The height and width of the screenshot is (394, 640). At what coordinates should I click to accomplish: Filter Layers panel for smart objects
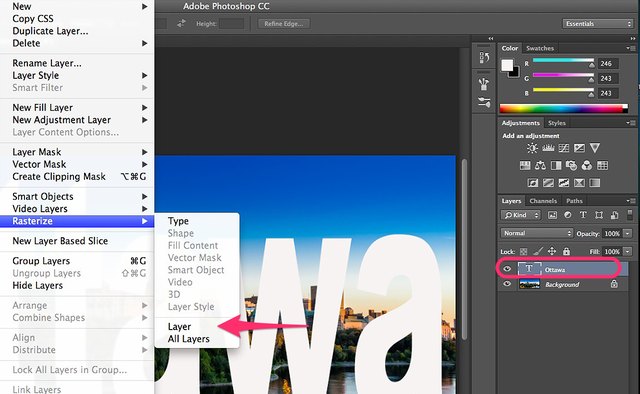pos(614,215)
